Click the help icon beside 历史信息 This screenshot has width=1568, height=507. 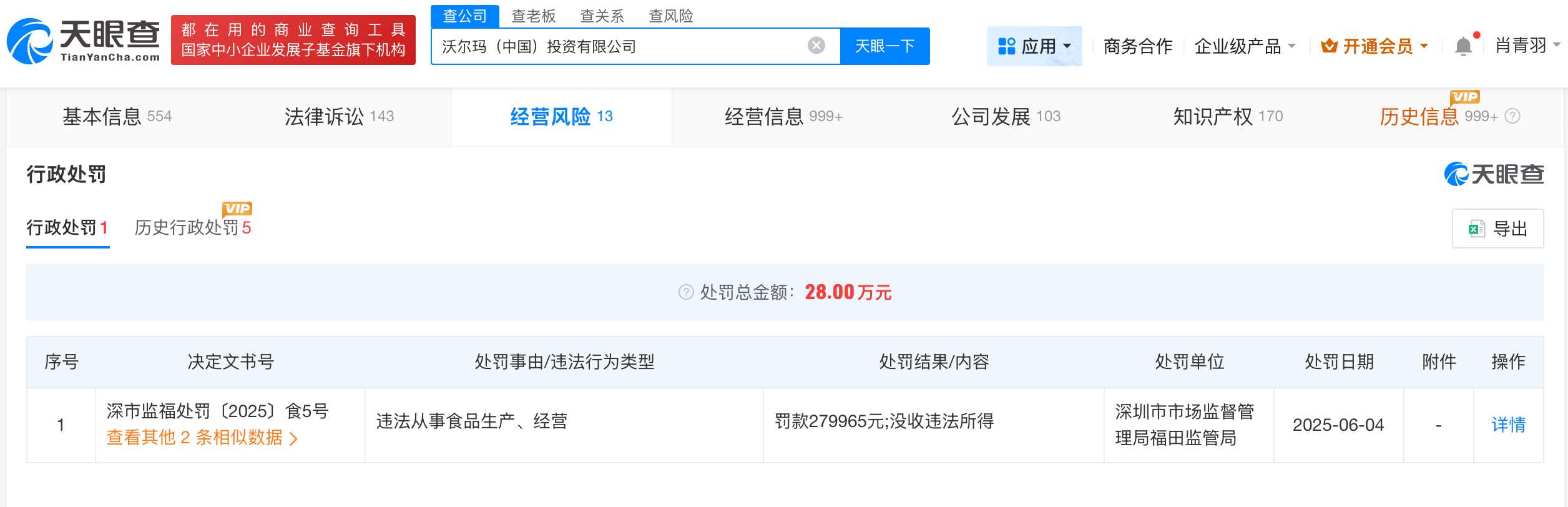(1512, 116)
